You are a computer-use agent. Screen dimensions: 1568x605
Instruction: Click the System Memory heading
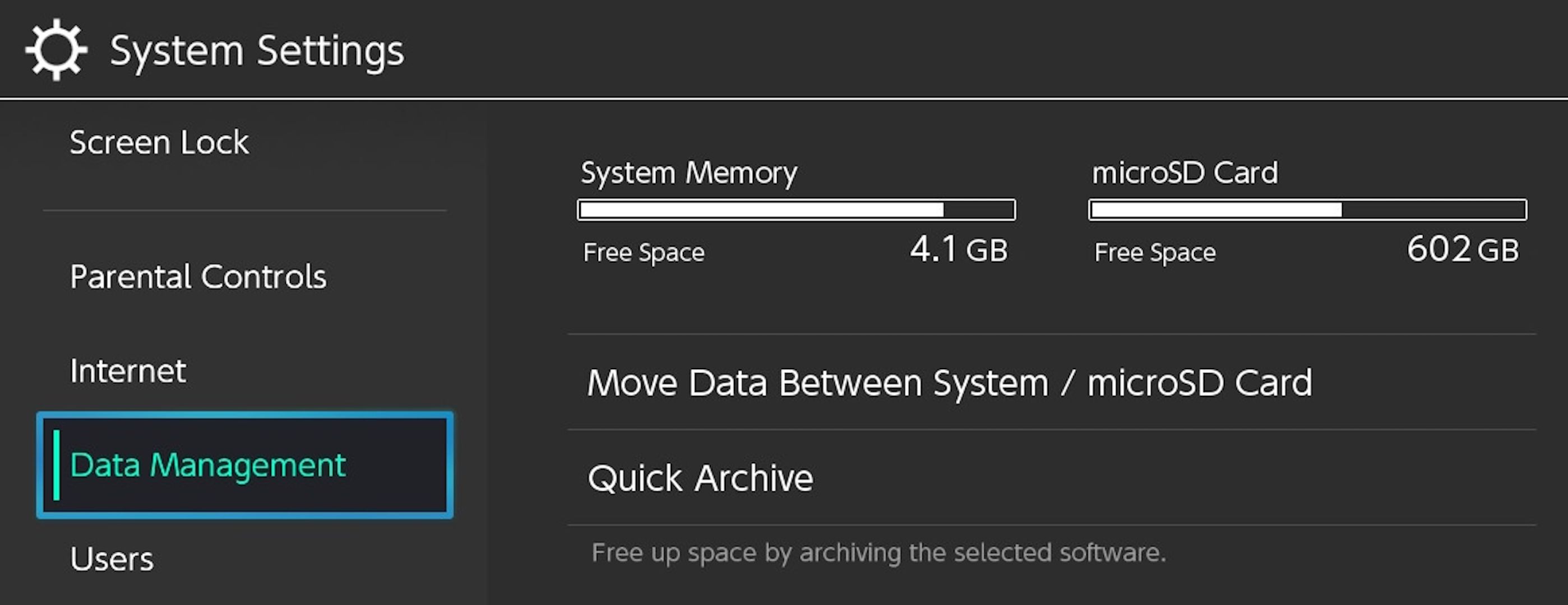point(688,173)
